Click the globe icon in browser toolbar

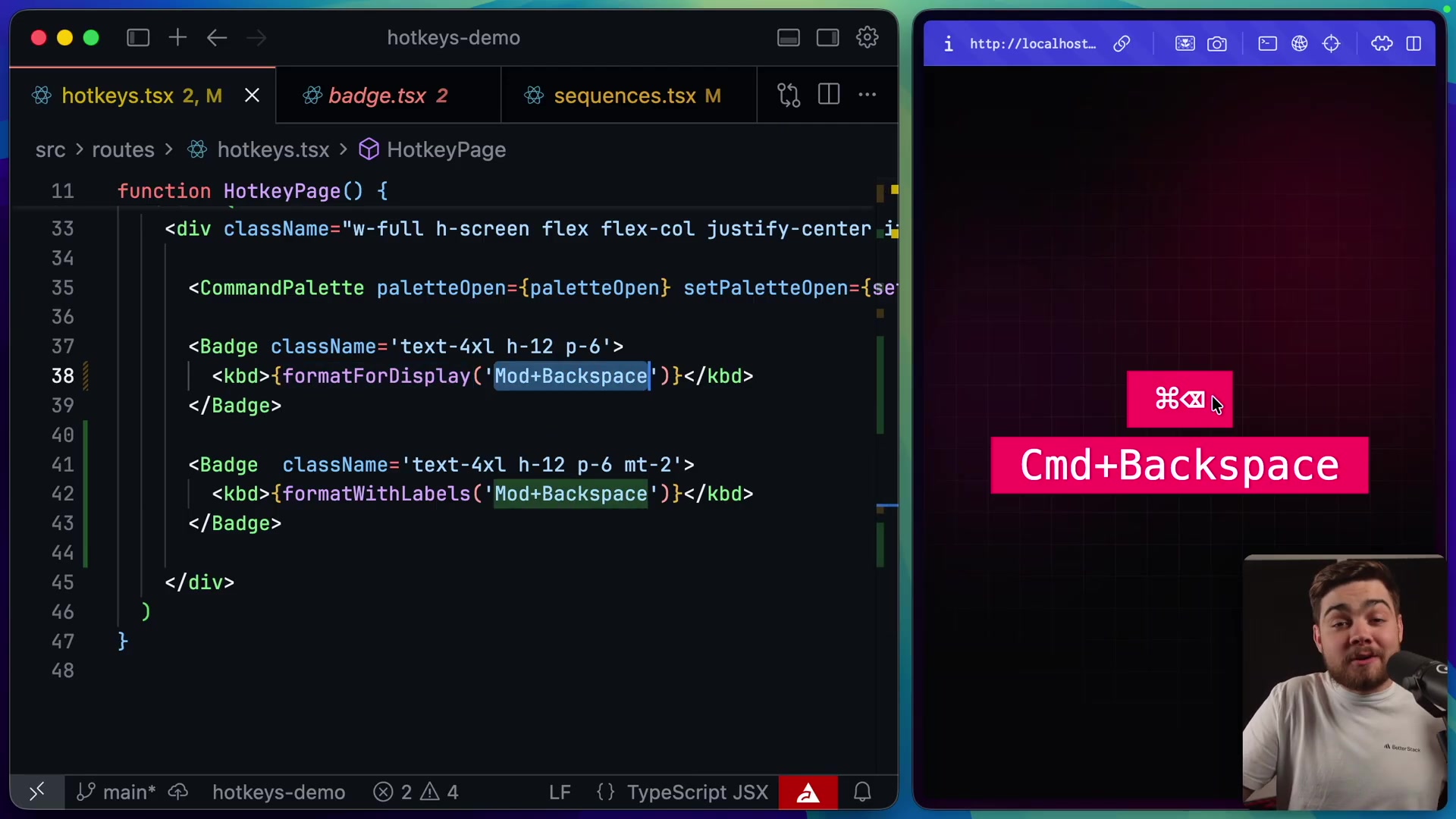1300,44
